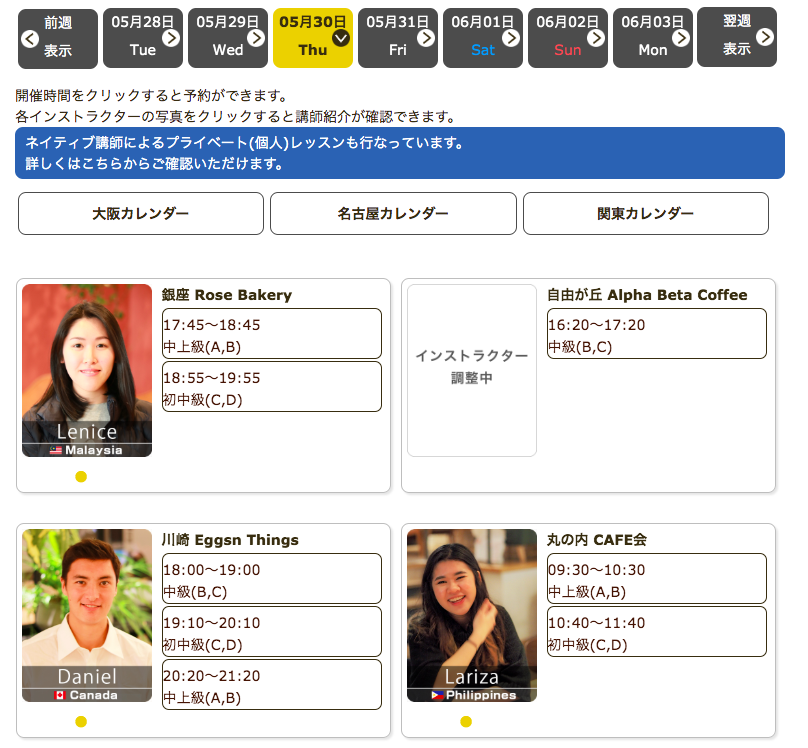
Task: Click the previous week arrow icon
Action: click(29, 39)
